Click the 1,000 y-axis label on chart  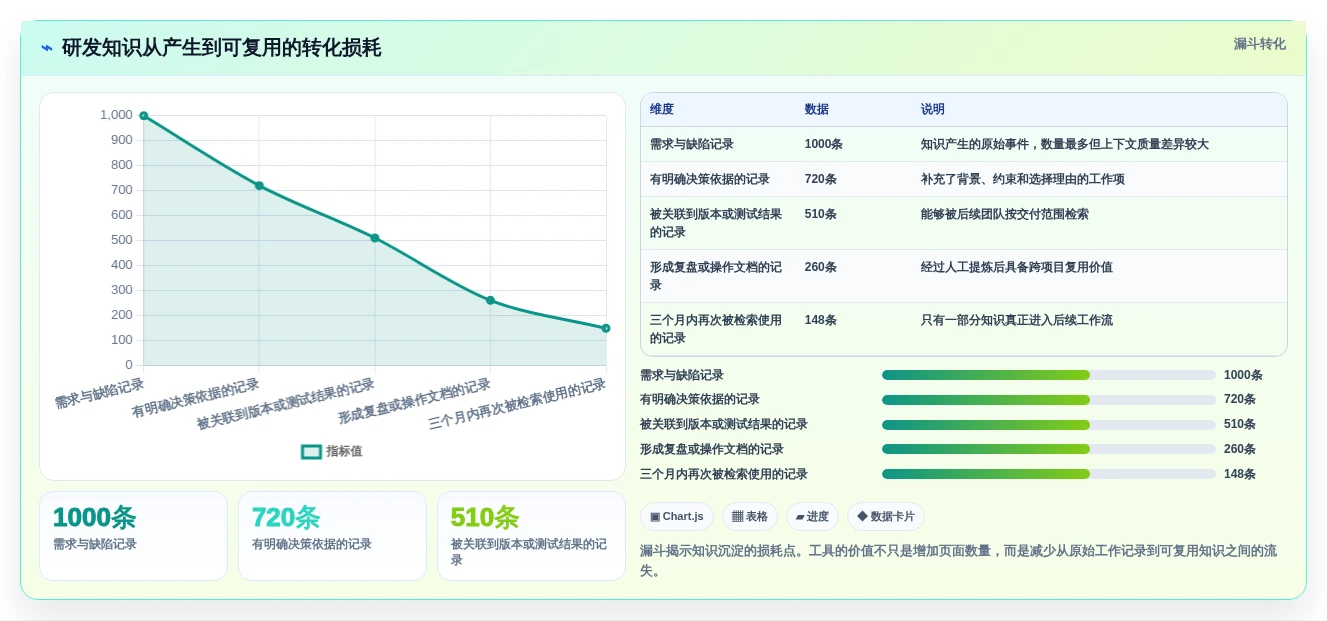tap(116, 115)
